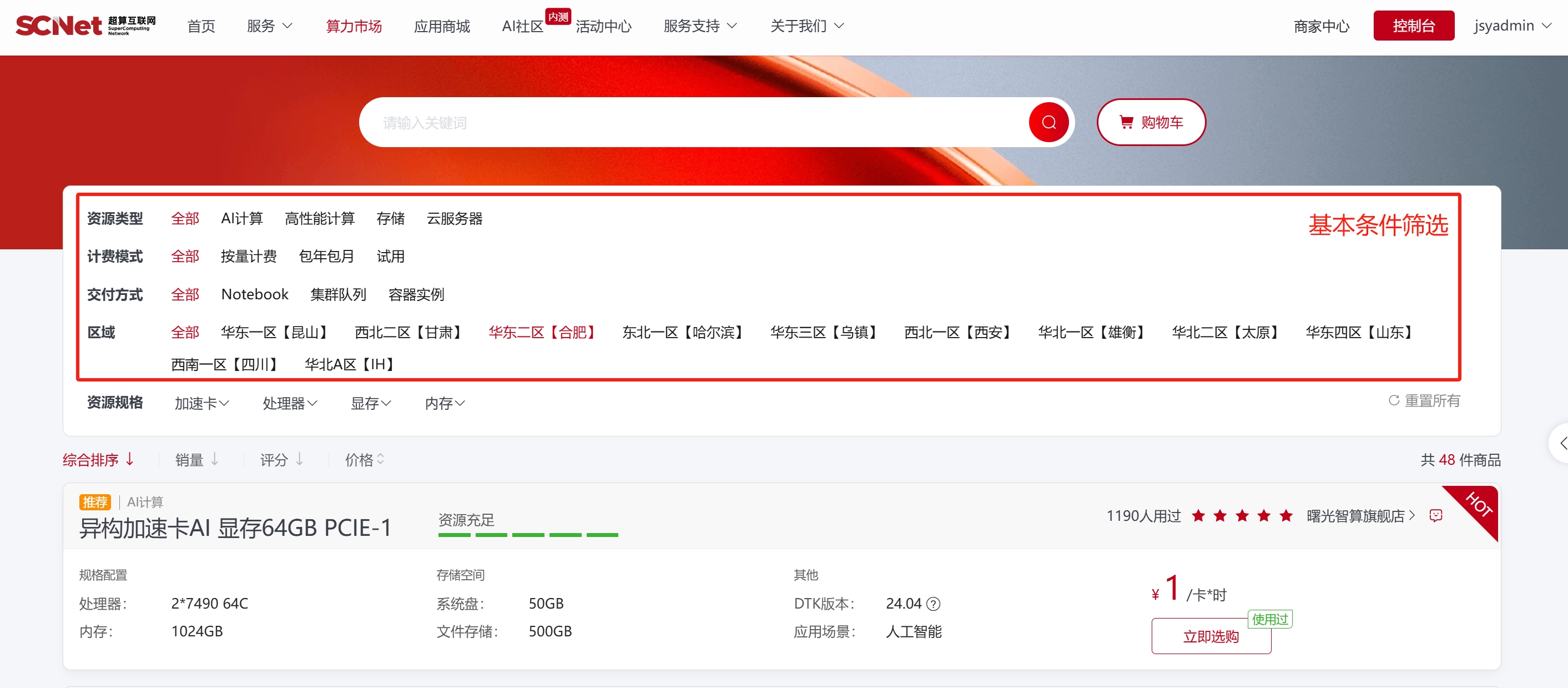Open the 购物车 shopping cart button
This screenshot has width=1568, height=688.
pos(1151,122)
